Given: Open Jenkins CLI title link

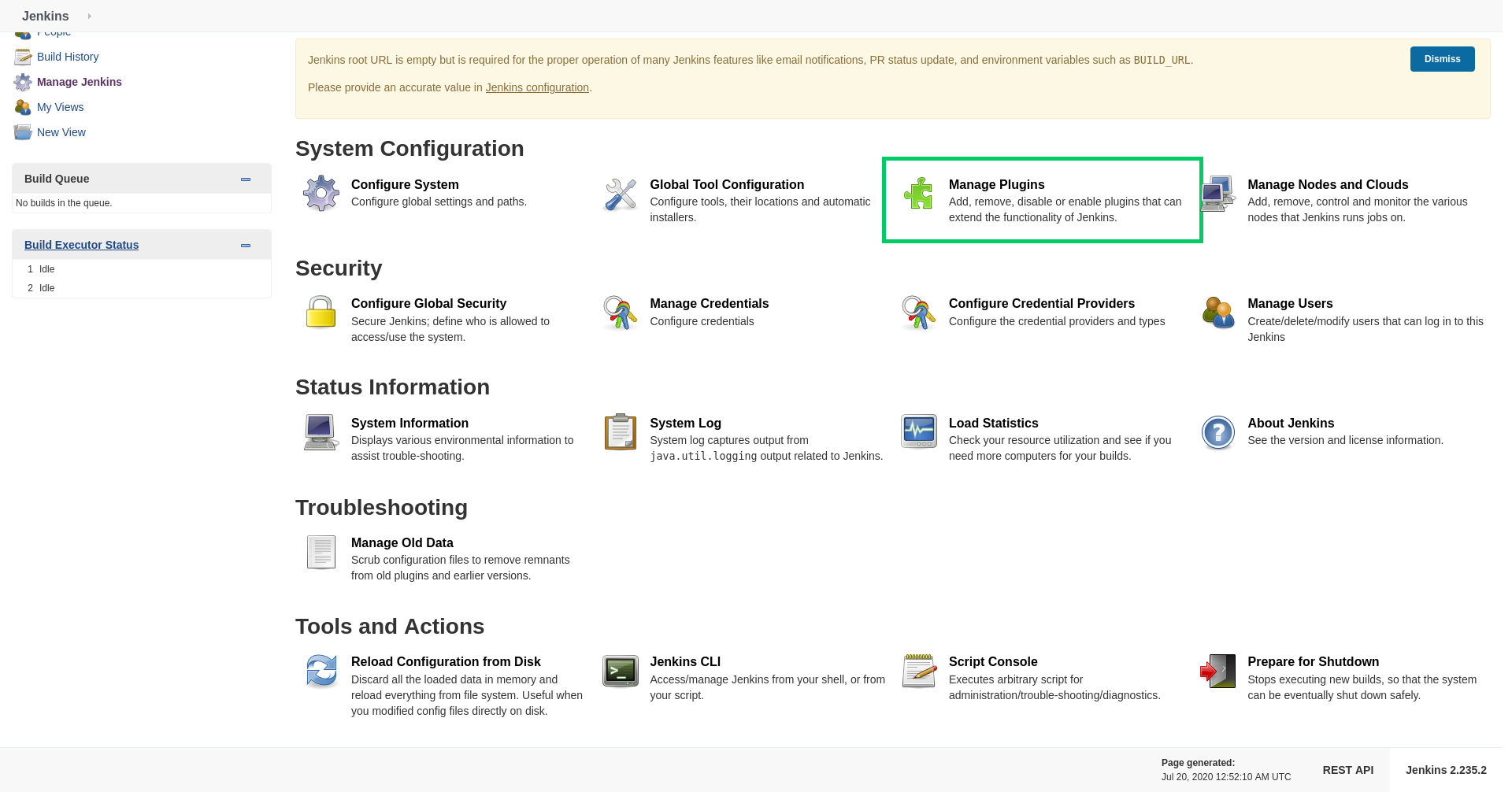Looking at the screenshot, I should tap(685, 661).
